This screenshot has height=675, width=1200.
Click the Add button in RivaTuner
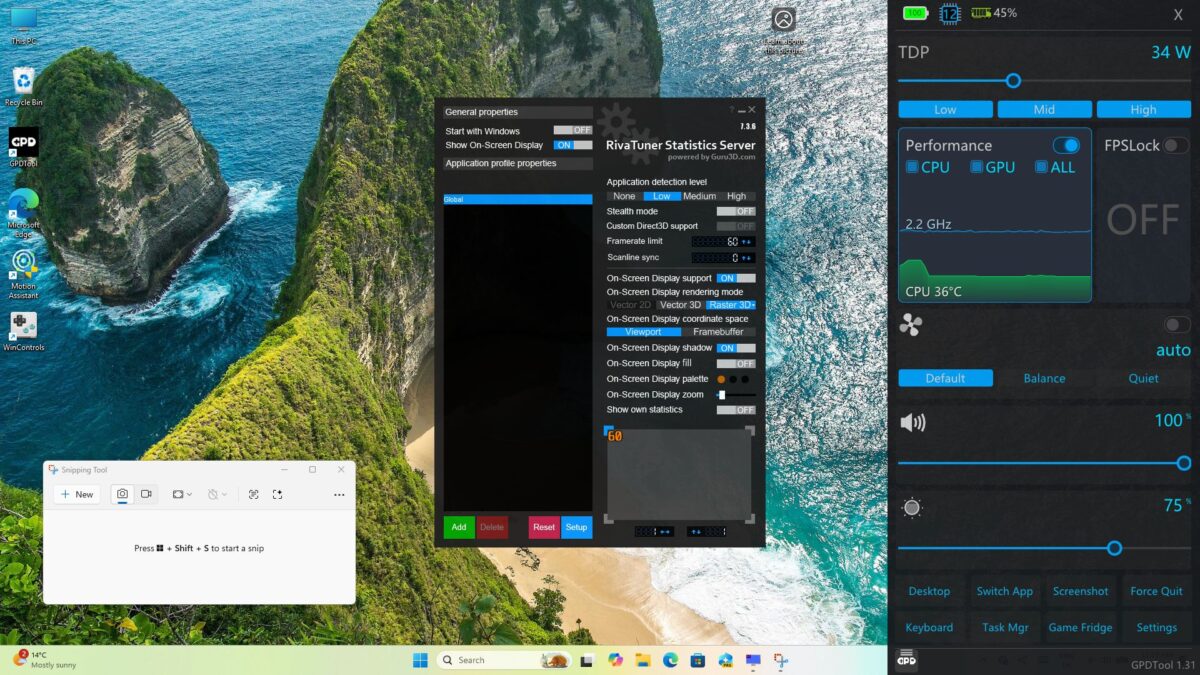(x=458, y=527)
